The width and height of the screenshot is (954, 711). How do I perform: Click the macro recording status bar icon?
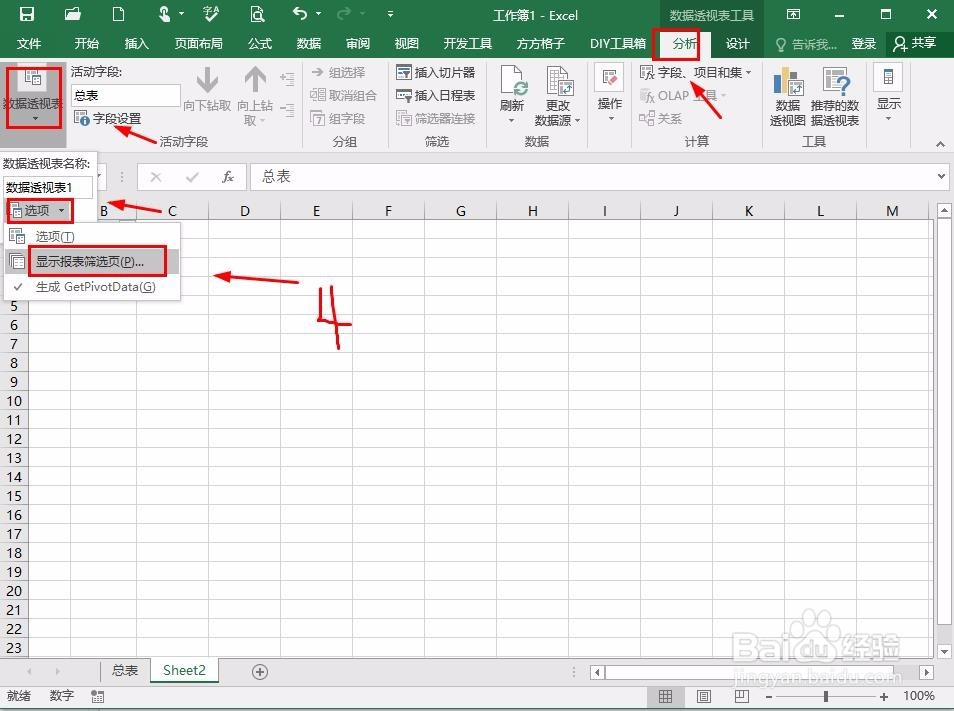pos(97,696)
